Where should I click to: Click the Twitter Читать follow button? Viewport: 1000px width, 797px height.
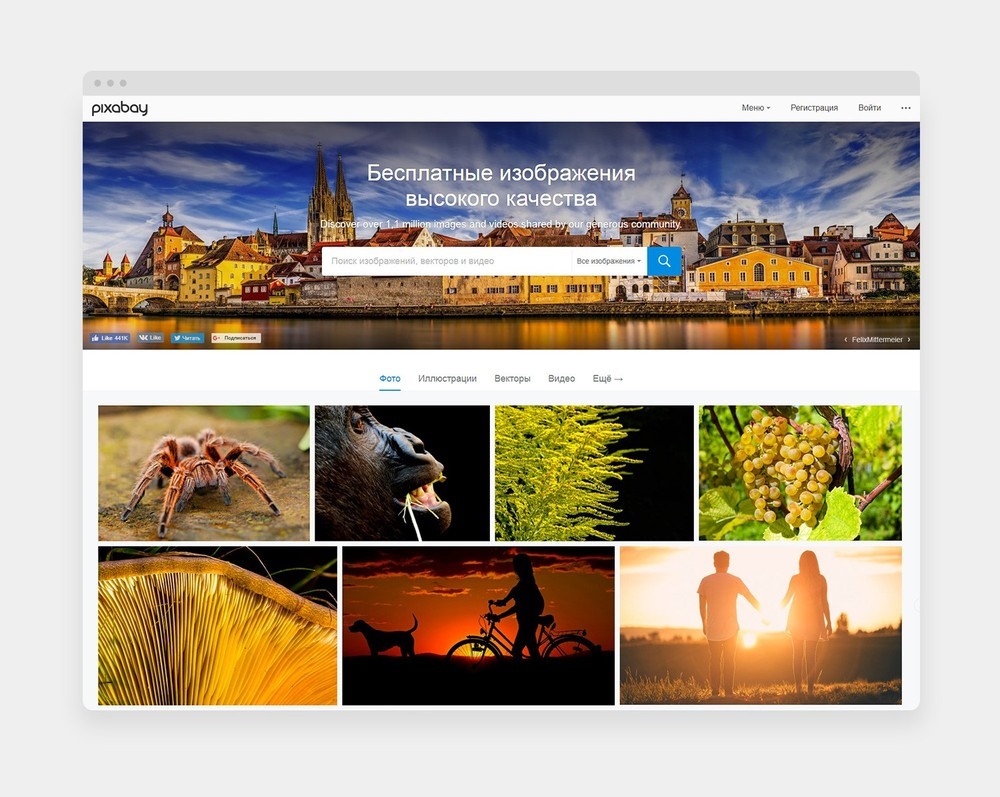tap(187, 338)
